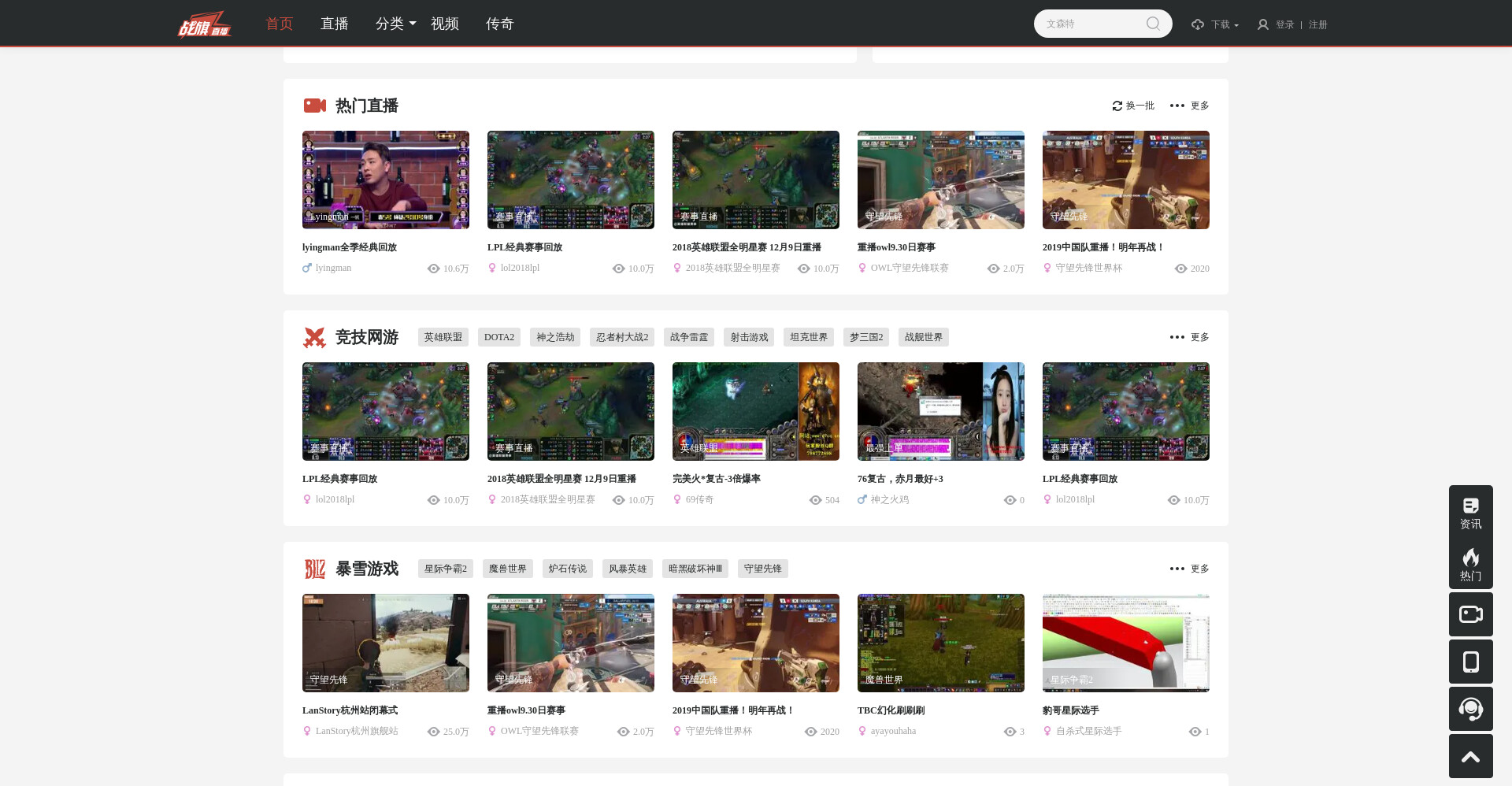This screenshot has width=1512, height=786.
Task: Click 更多 in 热门直播 section
Action: coord(1200,106)
